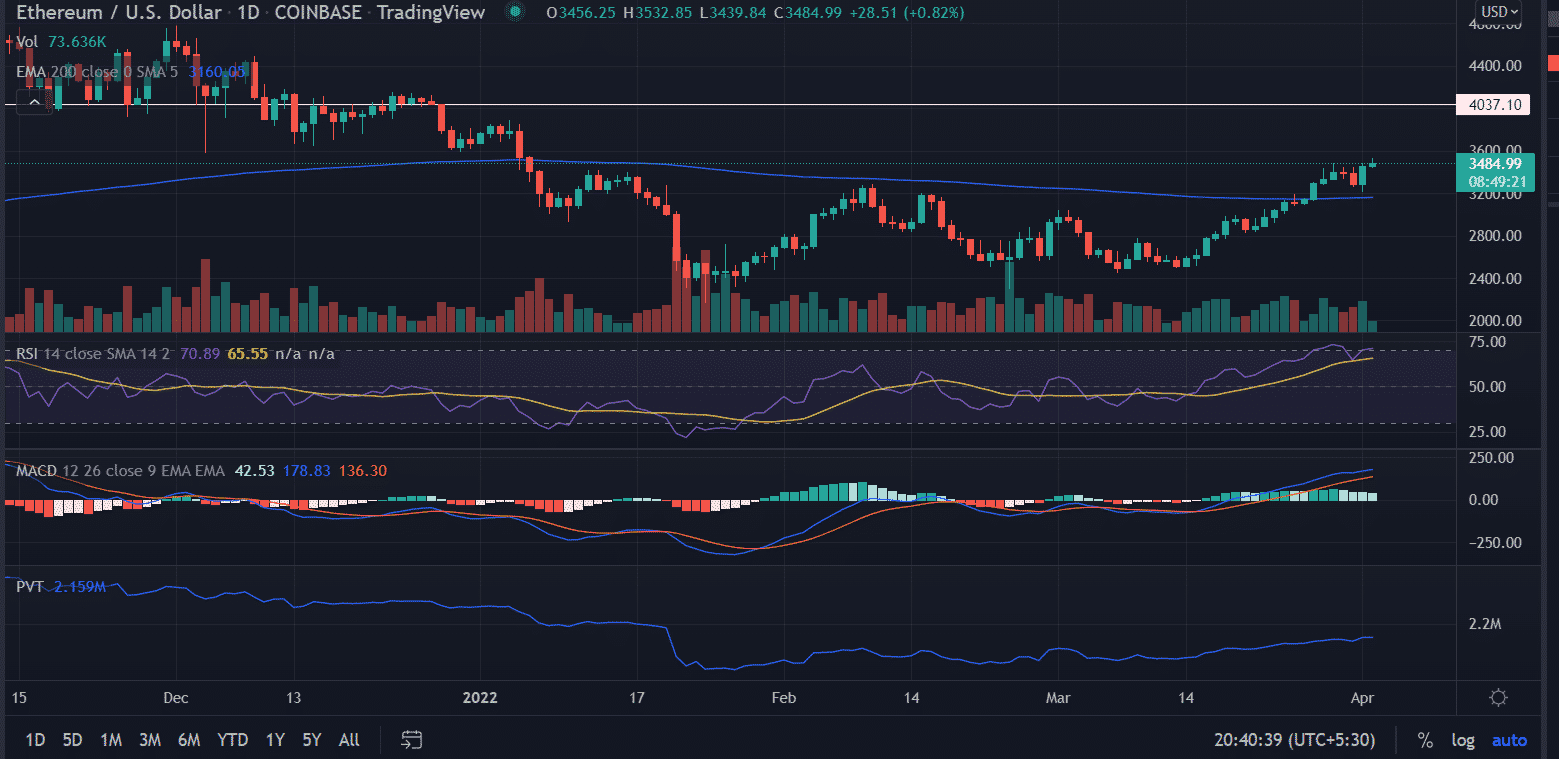Click the PVT value 2.159M

(79, 587)
